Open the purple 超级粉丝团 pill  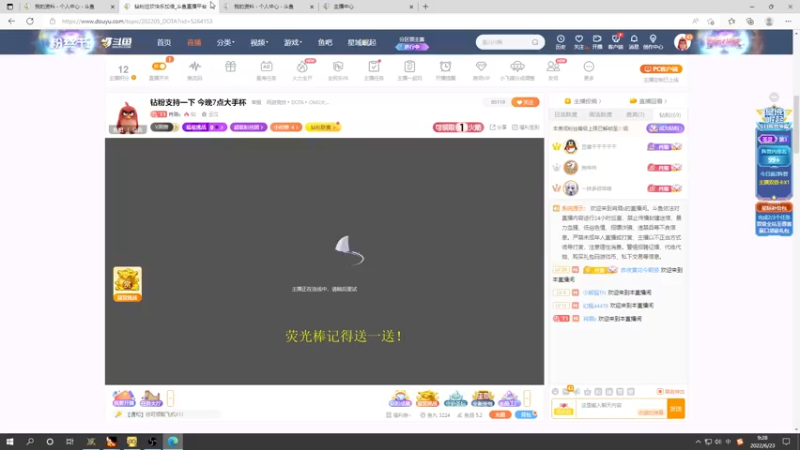(x=248, y=127)
